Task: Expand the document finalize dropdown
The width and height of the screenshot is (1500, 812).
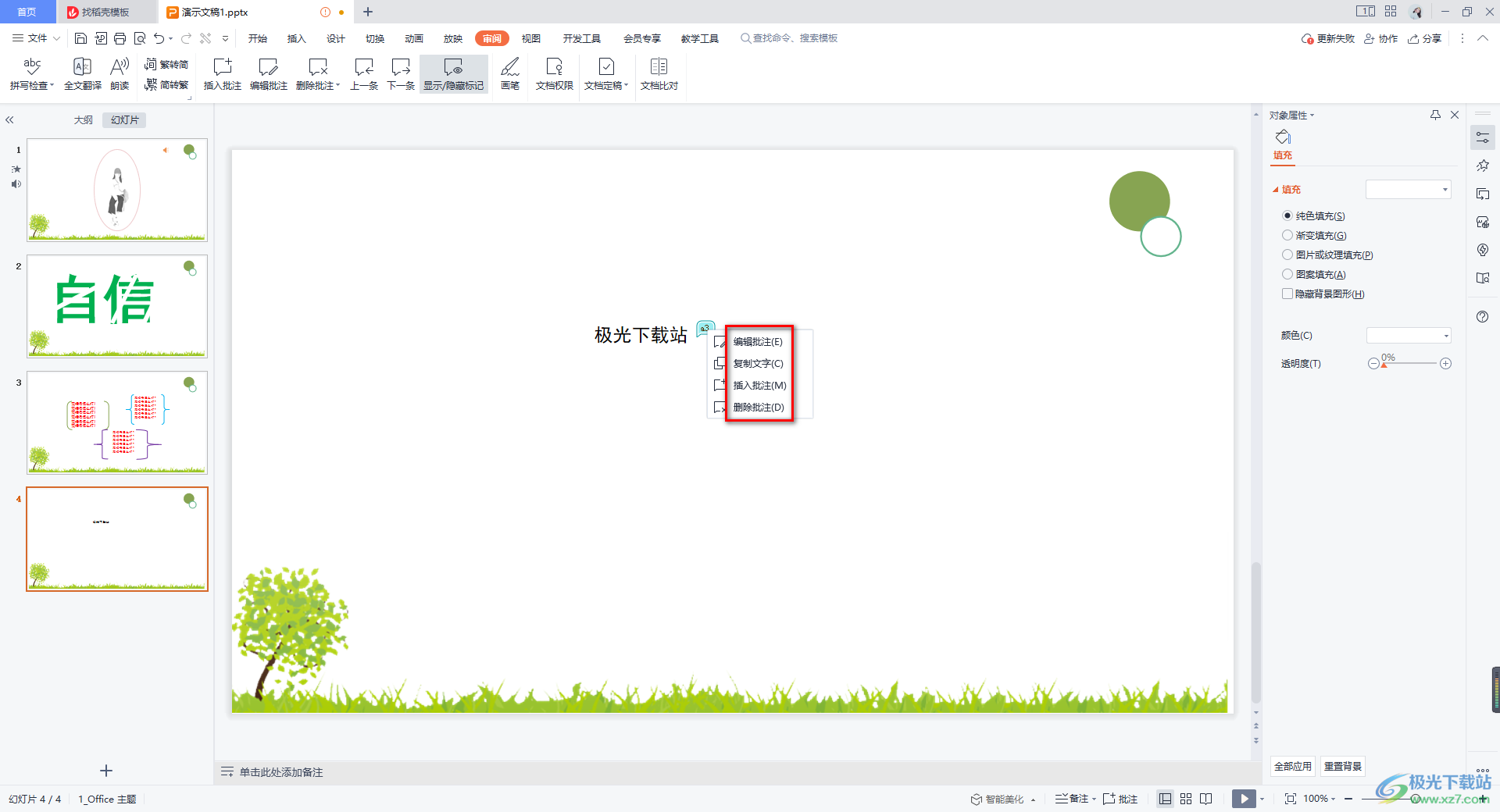Action: pos(627,86)
